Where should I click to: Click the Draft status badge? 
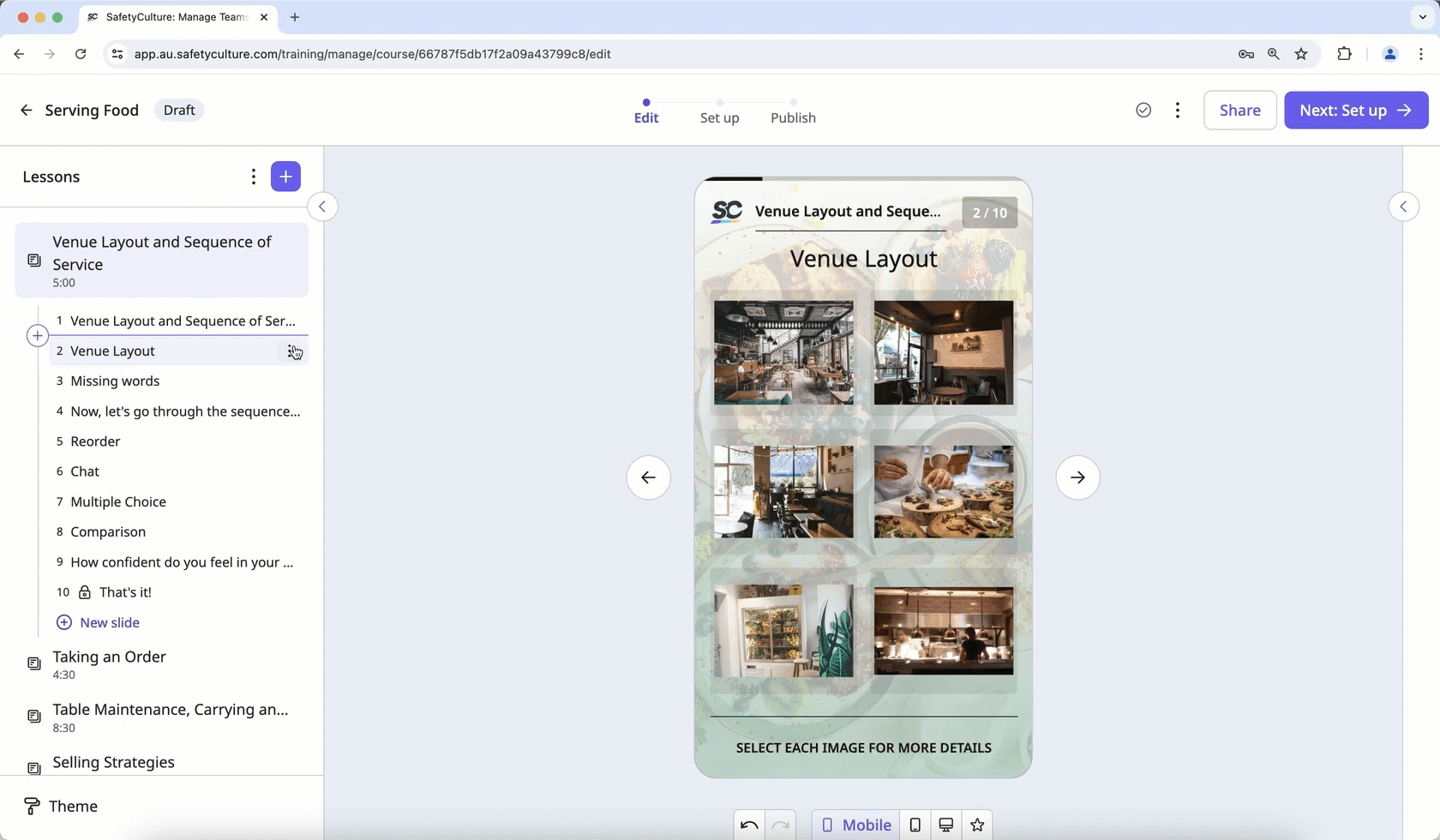click(179, 110)
